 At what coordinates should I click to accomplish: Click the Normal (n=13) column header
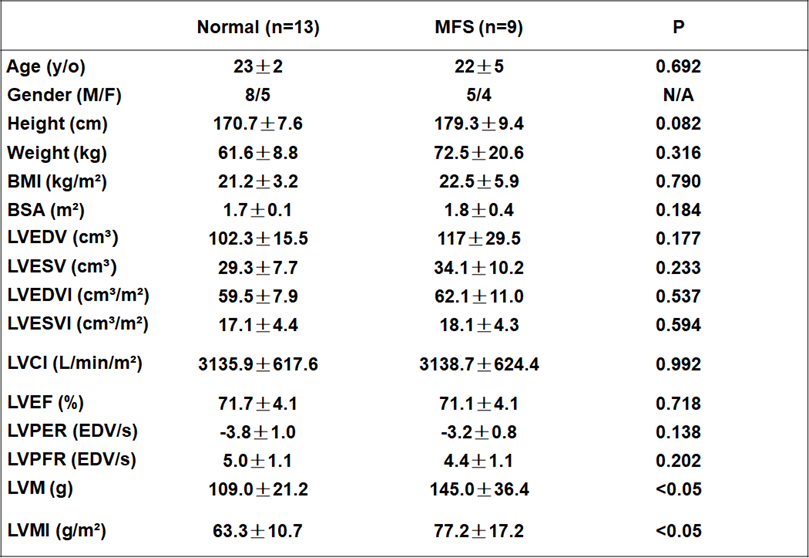[258, 27]
